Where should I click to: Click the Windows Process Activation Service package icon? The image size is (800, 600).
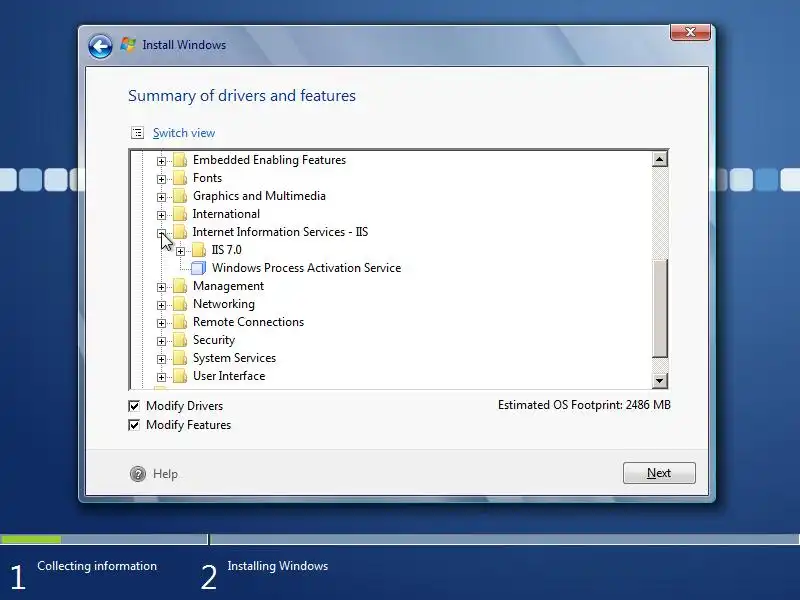click(198, 268)
